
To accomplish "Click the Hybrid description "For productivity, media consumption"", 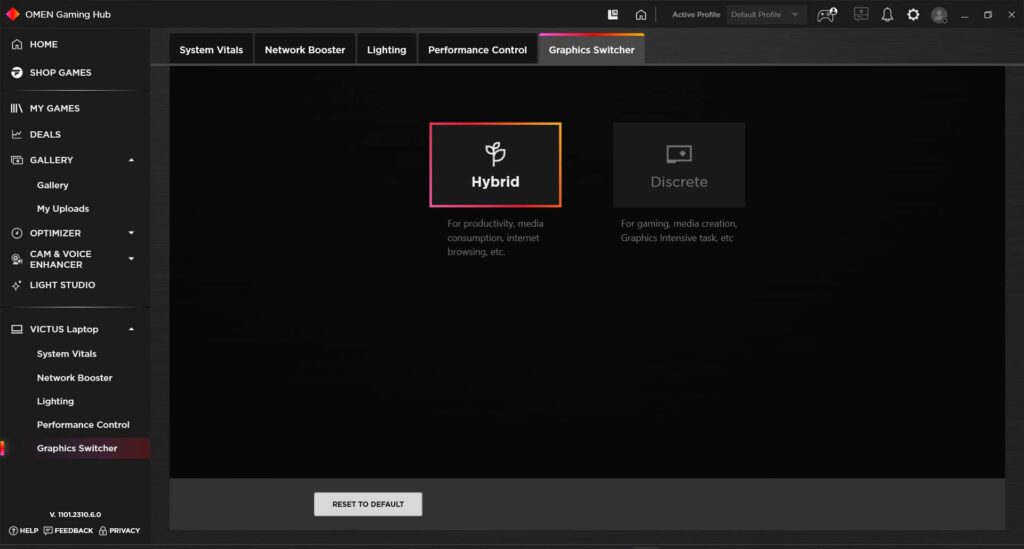I will [495, 238].
